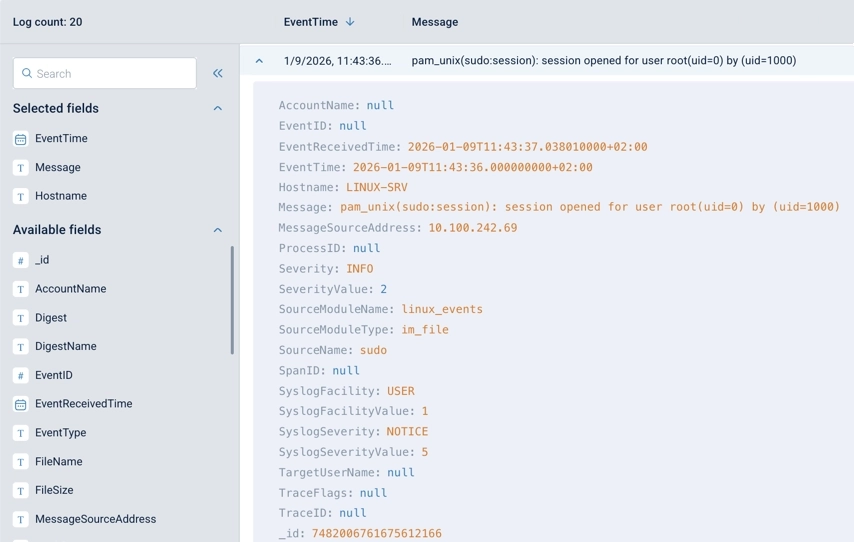Image resolution: width=854 pixels, height=542 pixels.
Task: Click the log row timestamp 1/9/2026, 11:43:36
Action: [x=338, y=60]
